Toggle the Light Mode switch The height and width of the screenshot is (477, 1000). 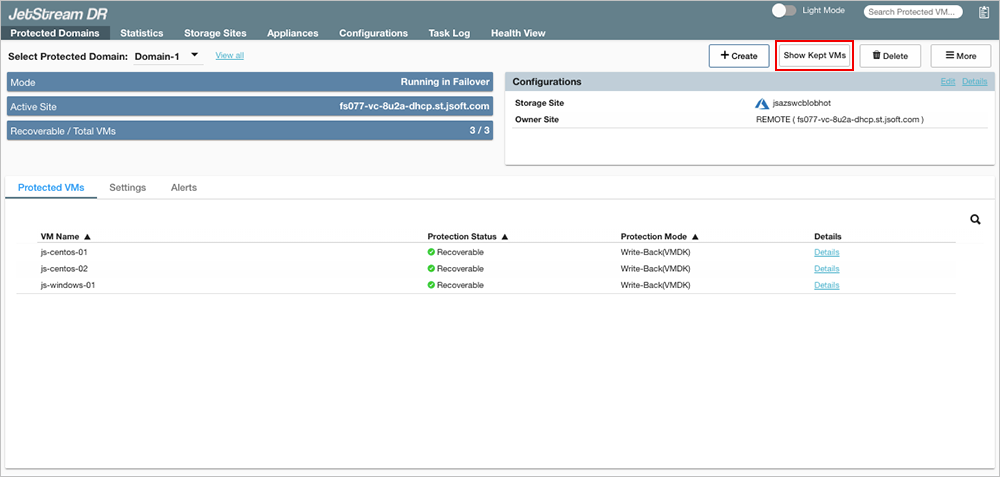tap(784, 11)
